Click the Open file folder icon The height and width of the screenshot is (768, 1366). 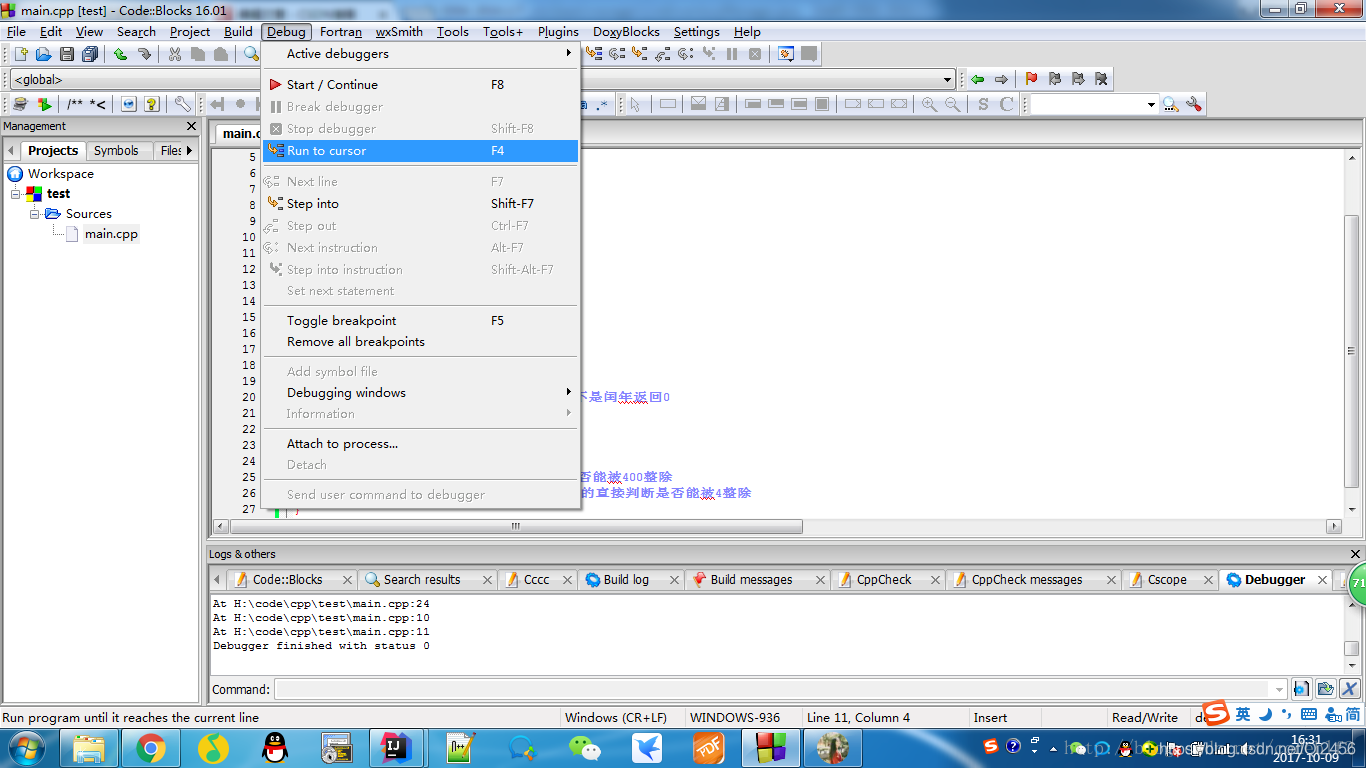(x=43, y=54)
